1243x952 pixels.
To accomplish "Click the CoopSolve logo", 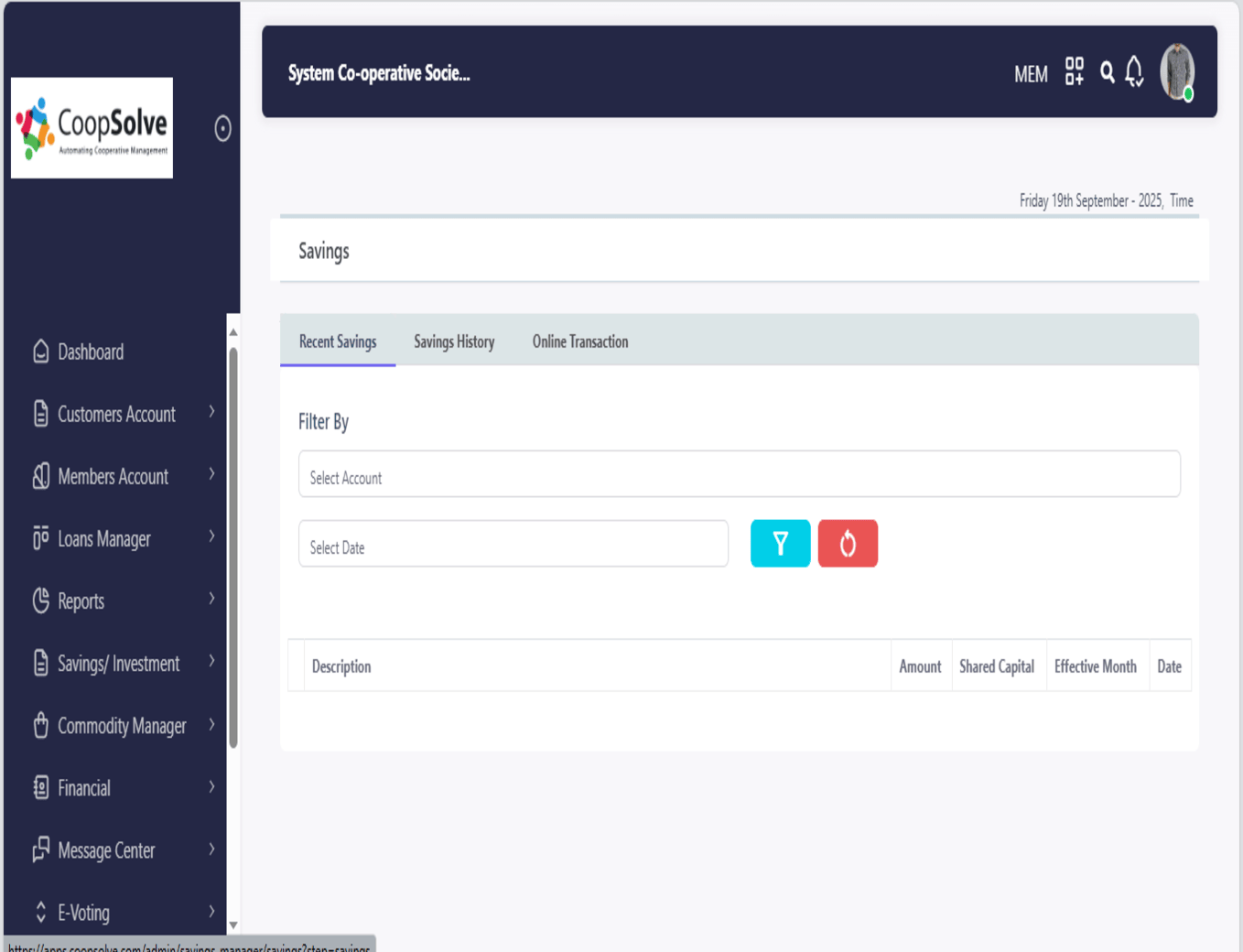I will (92, 128).
